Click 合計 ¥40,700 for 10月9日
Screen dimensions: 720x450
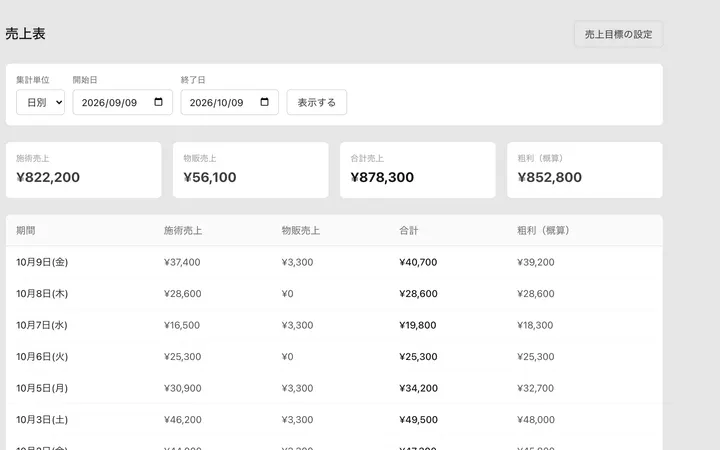point(418,262)
